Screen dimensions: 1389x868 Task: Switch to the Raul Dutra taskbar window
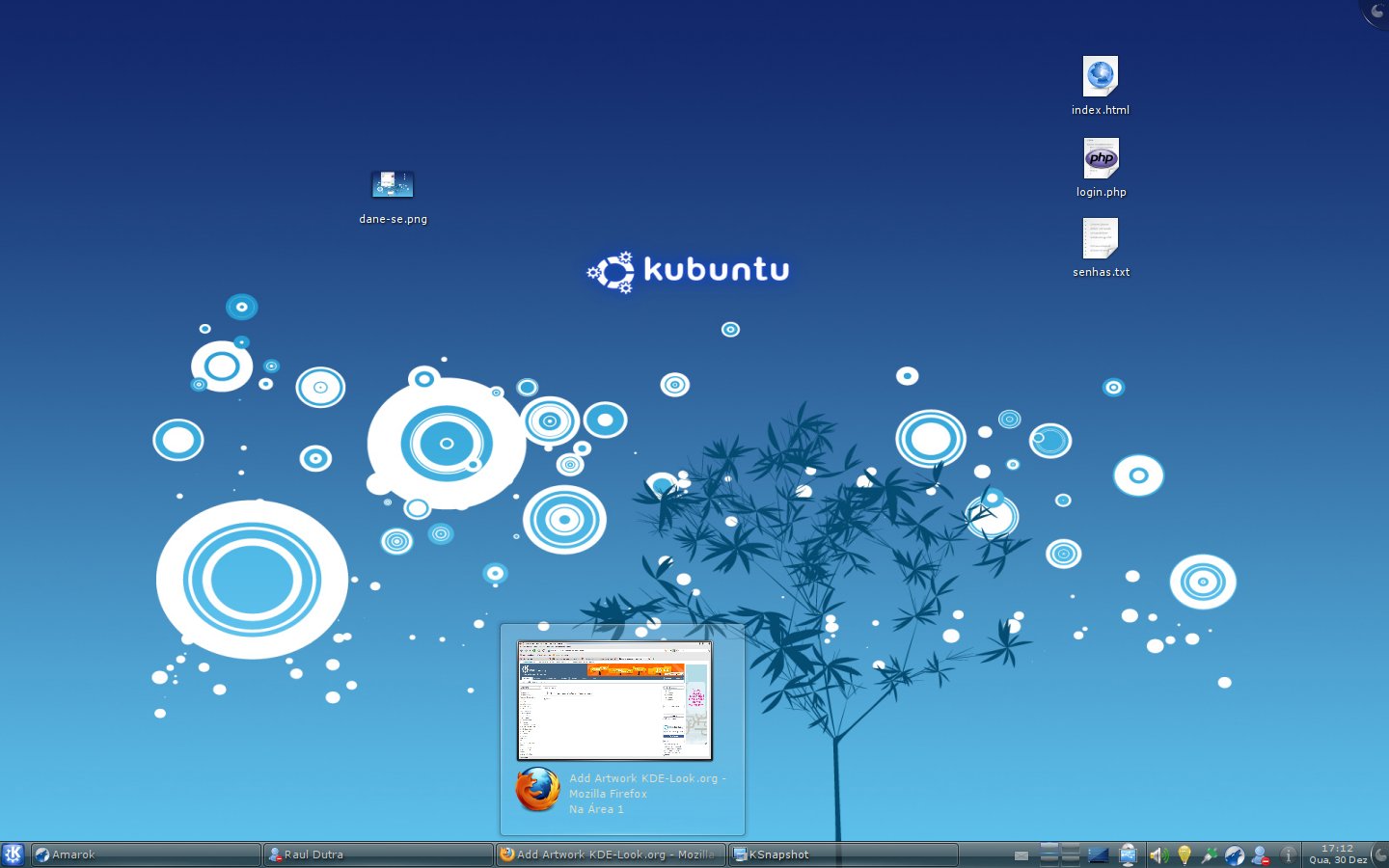(x=378, y=854)
